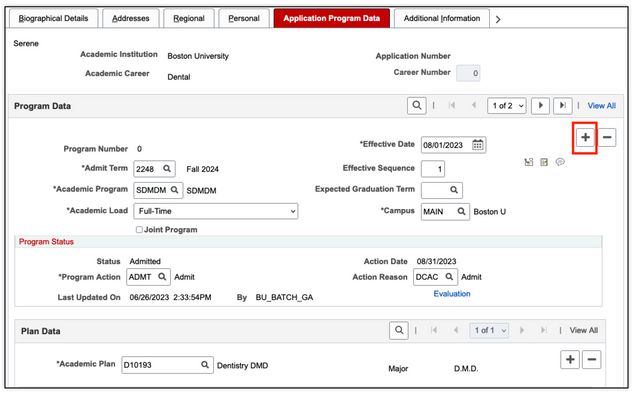Open the speech bubble comments icon
Image resolution: width=636 pixels, height=395 pixels.
click(560, 162)
